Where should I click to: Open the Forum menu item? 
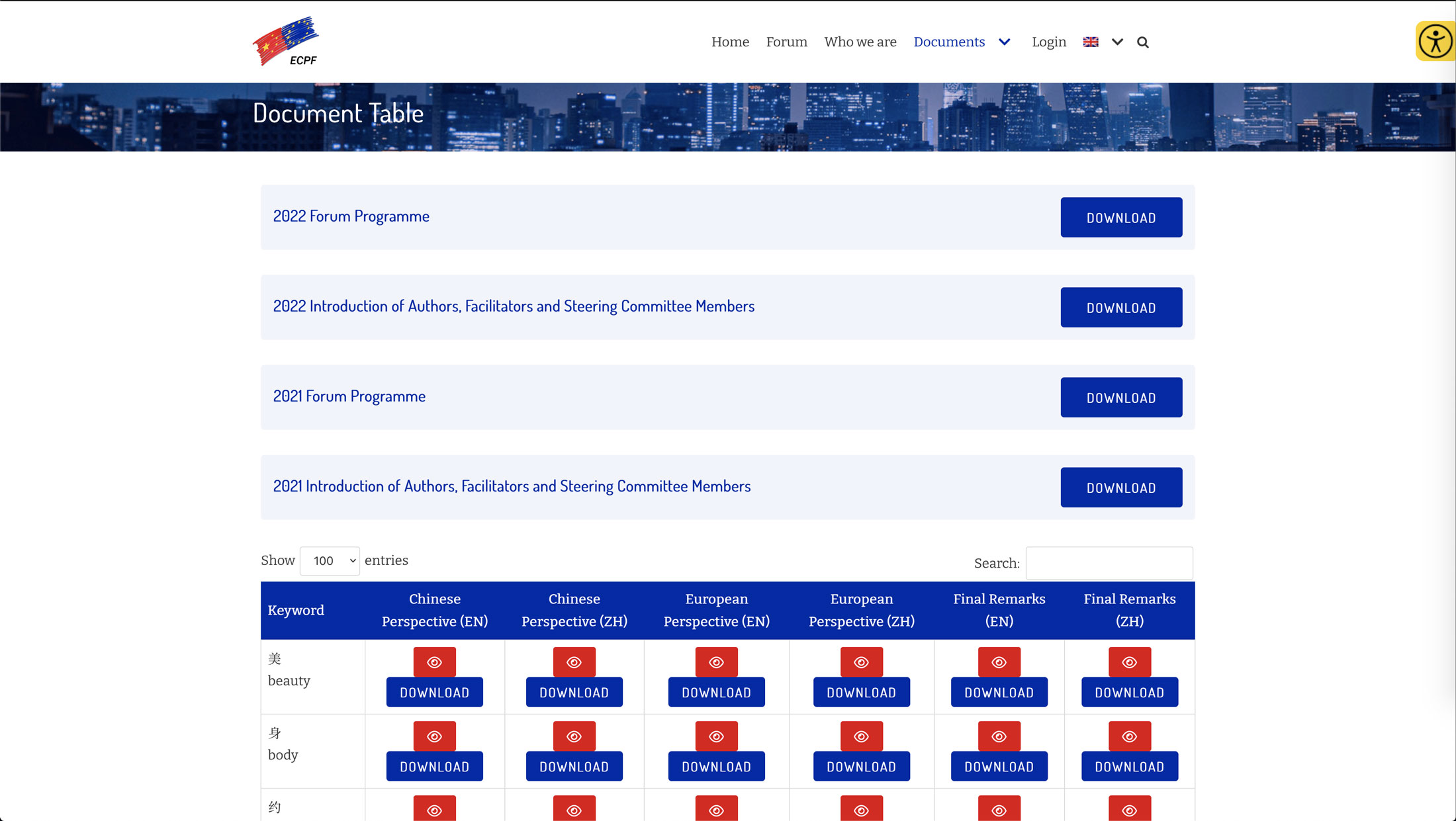point(787,42)
